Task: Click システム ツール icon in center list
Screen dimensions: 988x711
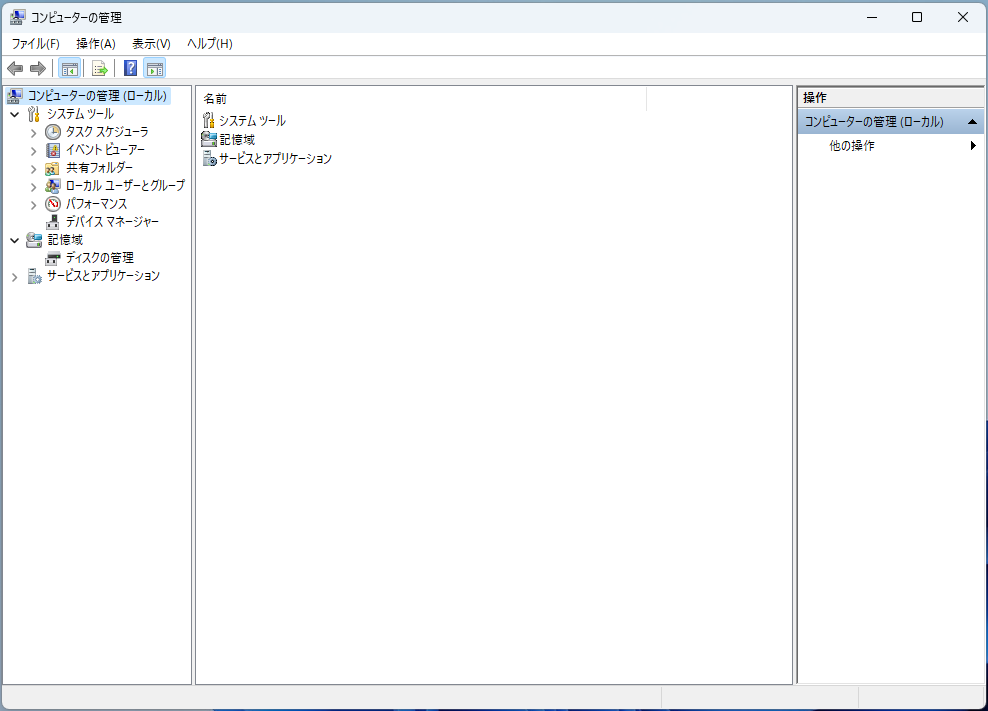Action: 209,120
